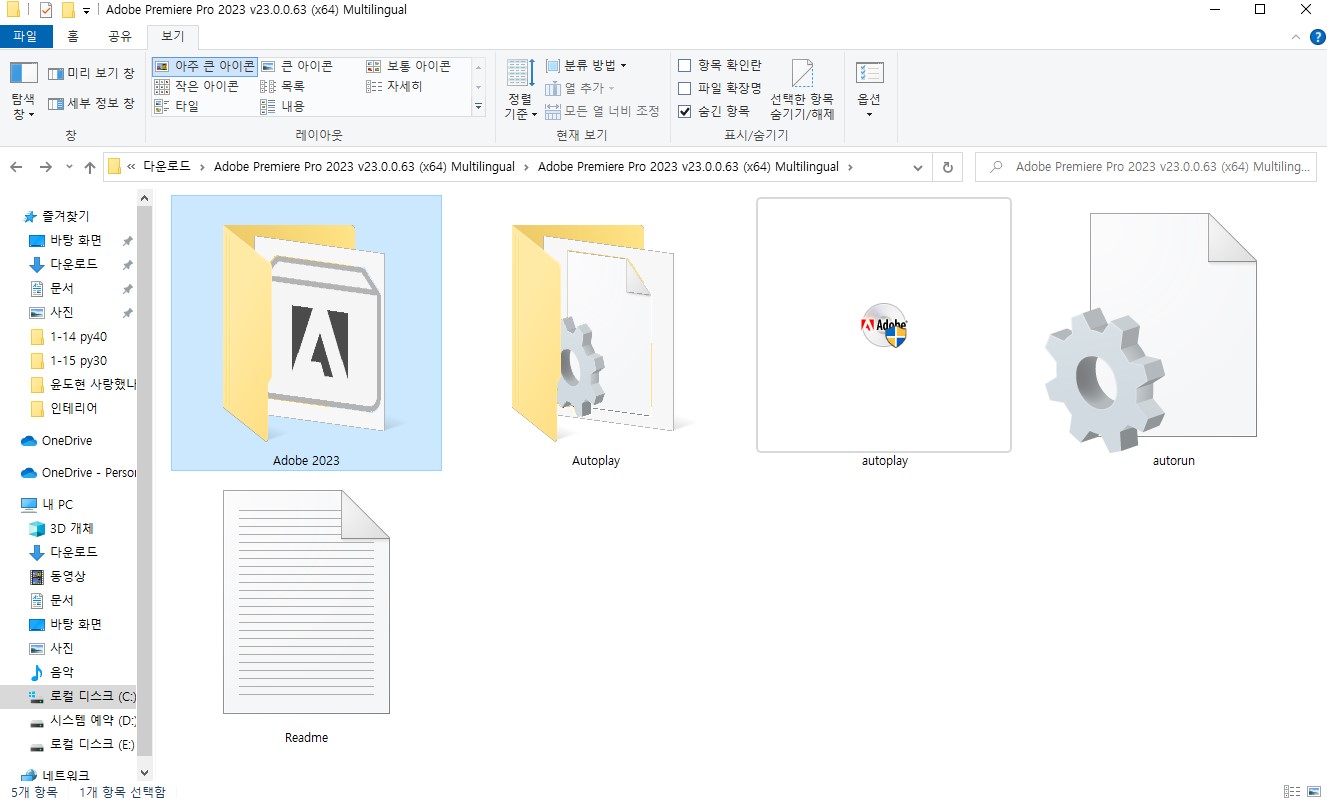Click the navigation pane scroll down arrow

145,772
